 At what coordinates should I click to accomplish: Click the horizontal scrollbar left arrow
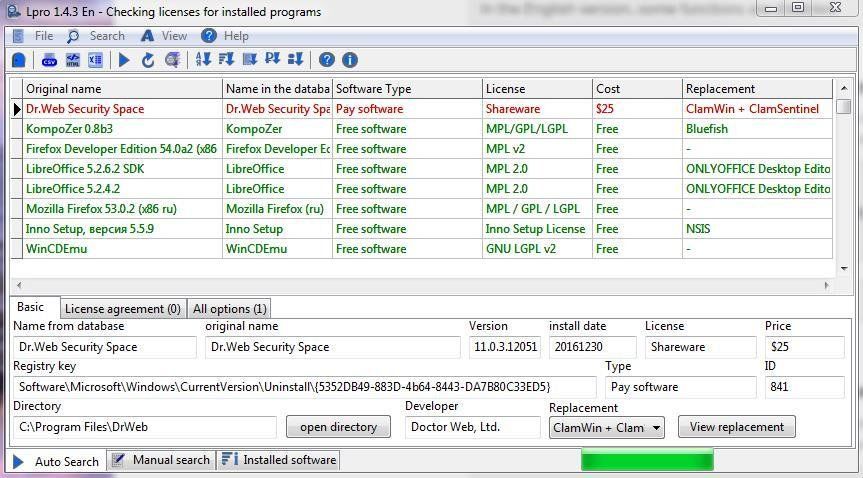[x=19, y=285]
